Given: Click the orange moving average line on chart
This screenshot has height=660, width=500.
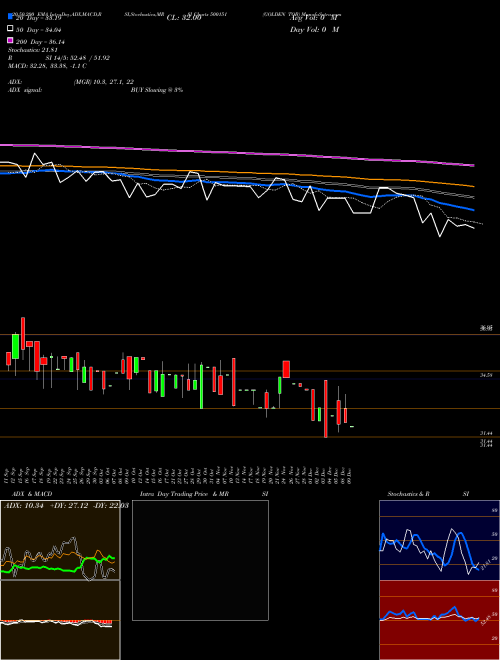Looking at the screenshot, I should coord(237,173).
